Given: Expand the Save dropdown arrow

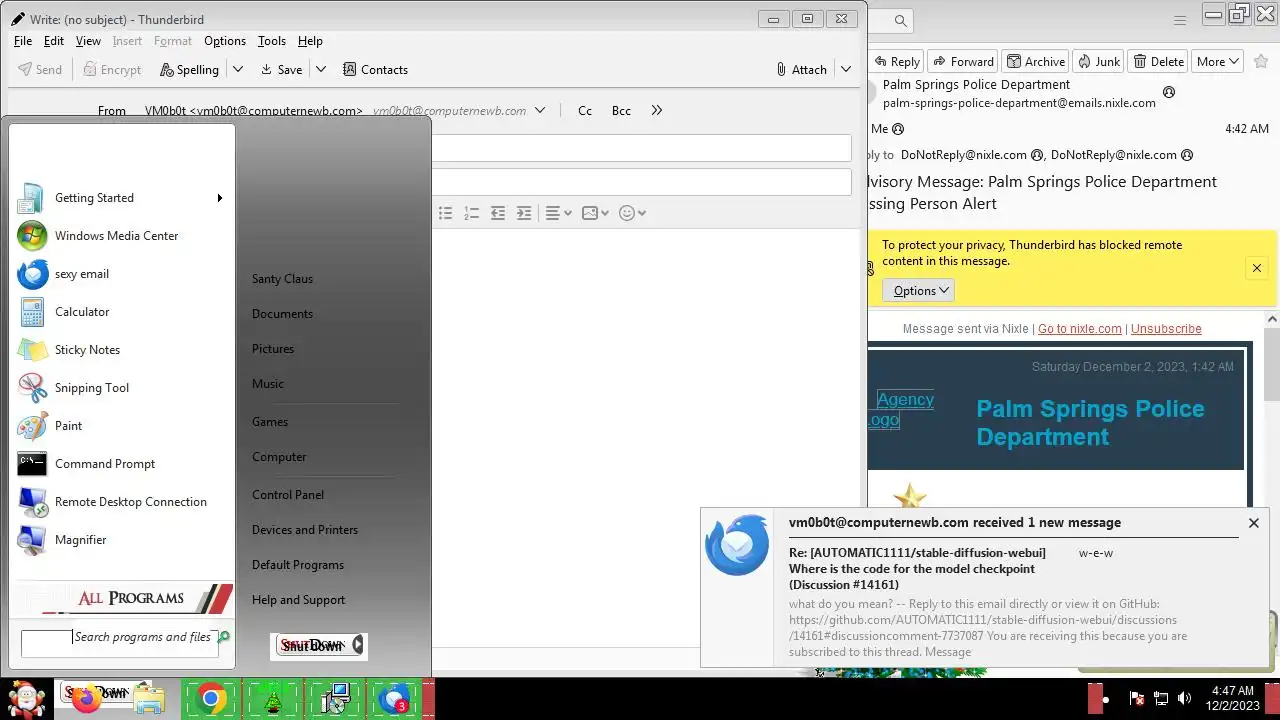Looking at the screenshot, I should [x=320, y=69].
